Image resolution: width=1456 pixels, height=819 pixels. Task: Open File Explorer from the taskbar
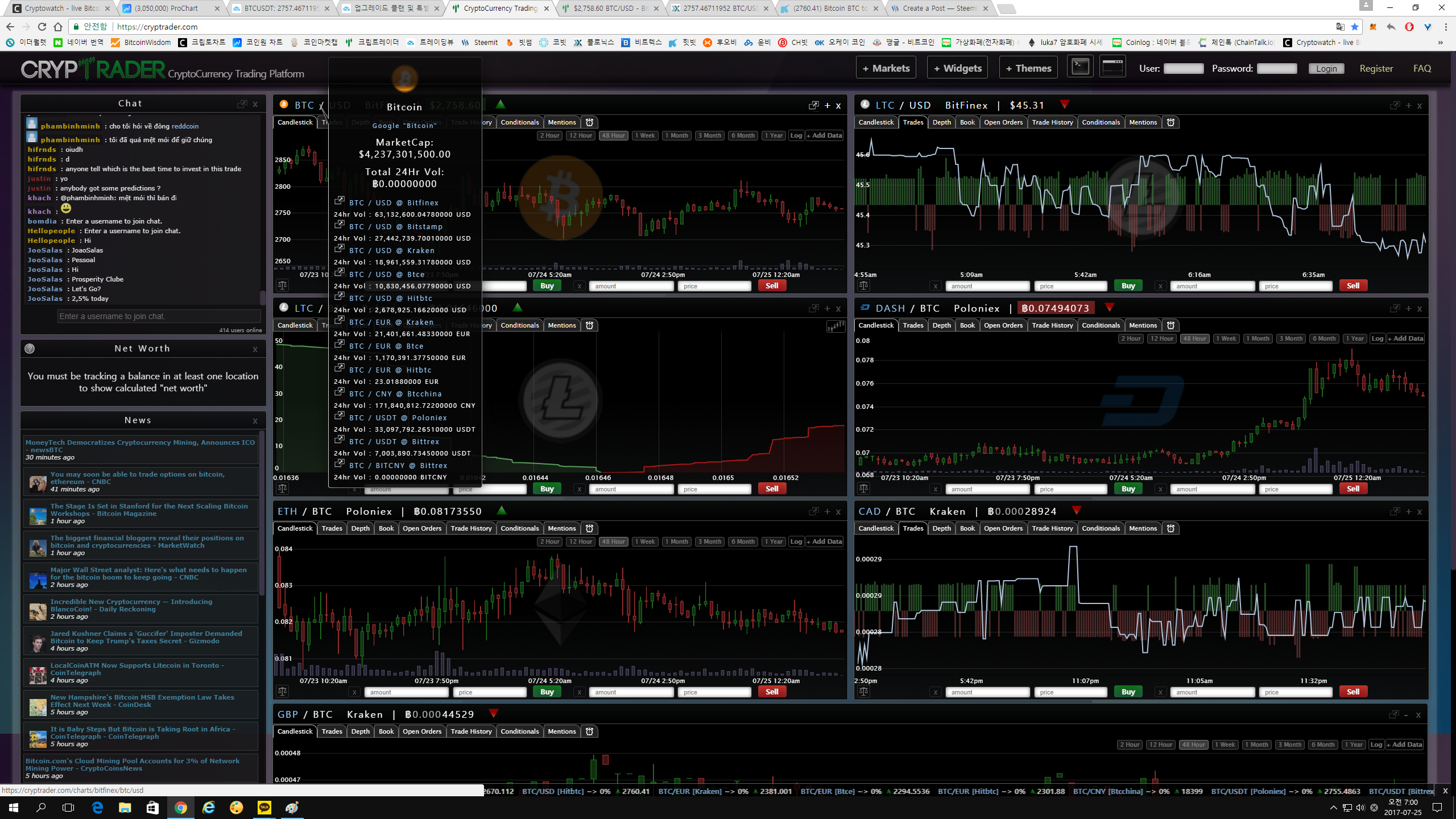(125, 807)
